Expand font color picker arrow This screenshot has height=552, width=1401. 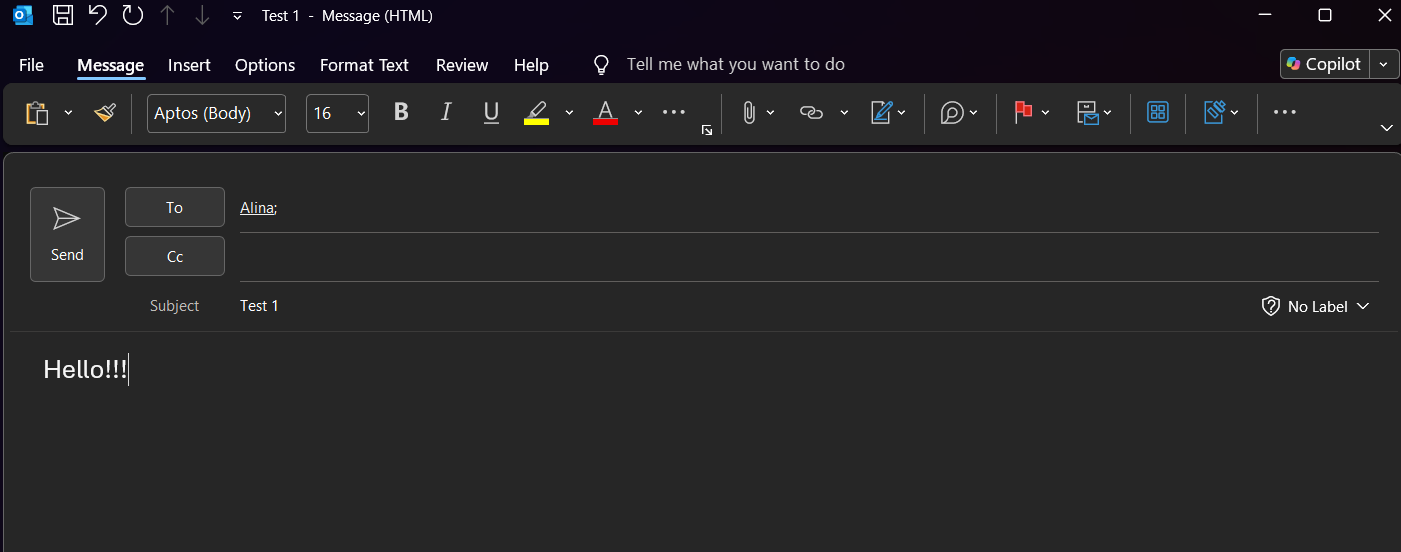pyautogui.click(x=638, y=113)
